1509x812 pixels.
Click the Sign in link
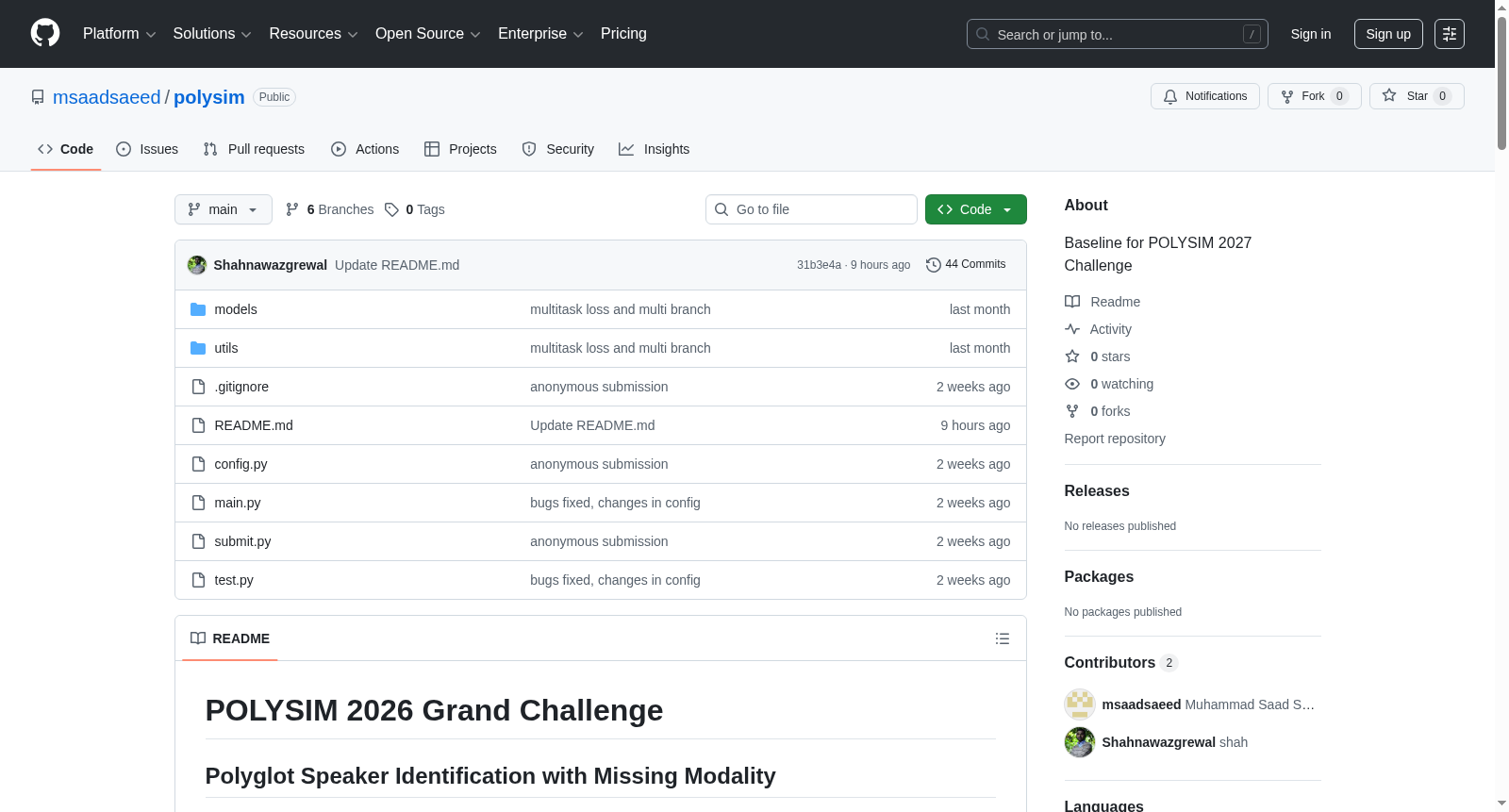click(1311, 34)
